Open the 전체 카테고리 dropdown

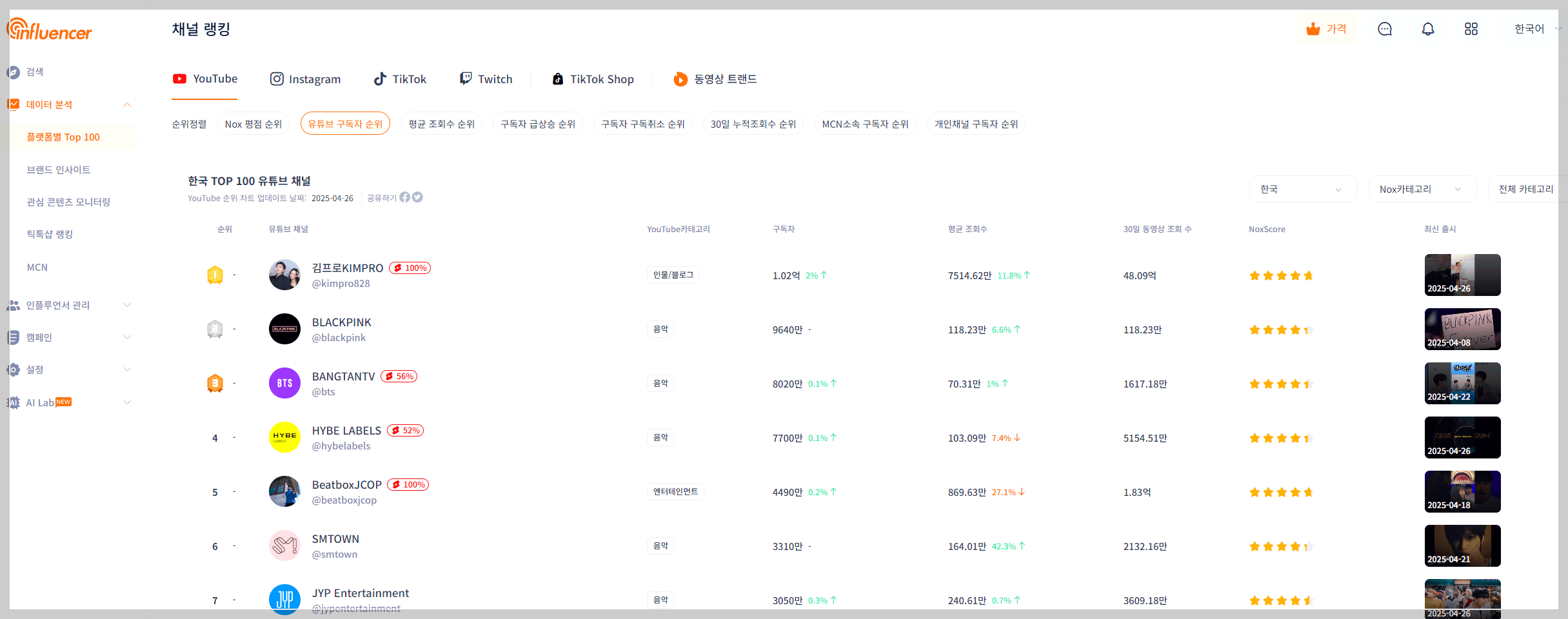tap(1528, 189)
